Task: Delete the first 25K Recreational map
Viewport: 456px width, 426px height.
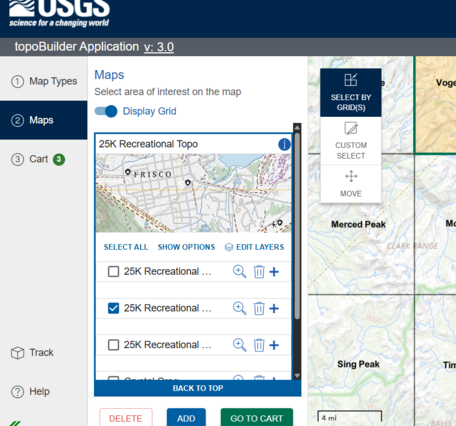Action: pyautogui.click(x=259, y=272)
